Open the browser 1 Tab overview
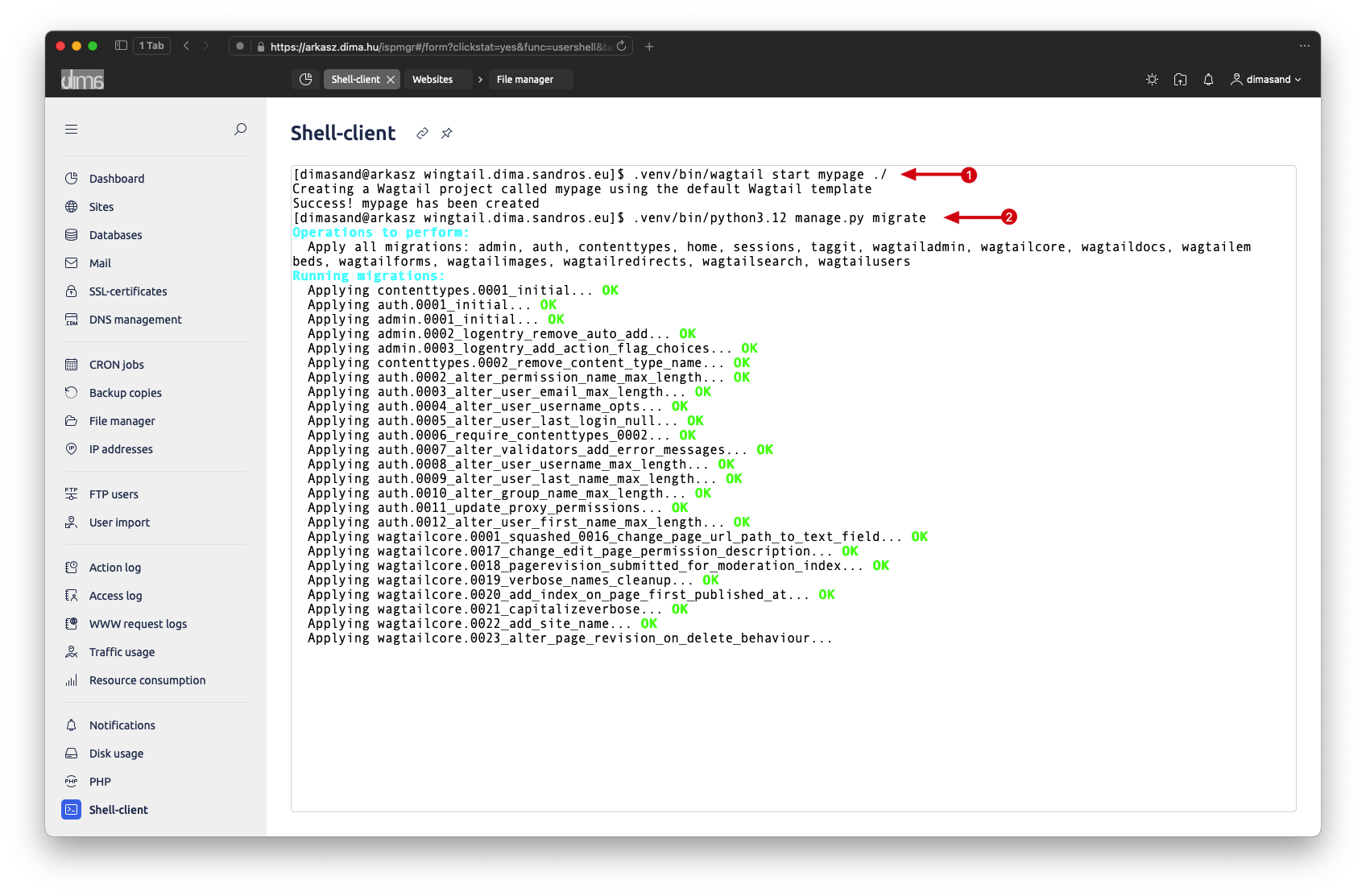 click(x=151, y=46)
